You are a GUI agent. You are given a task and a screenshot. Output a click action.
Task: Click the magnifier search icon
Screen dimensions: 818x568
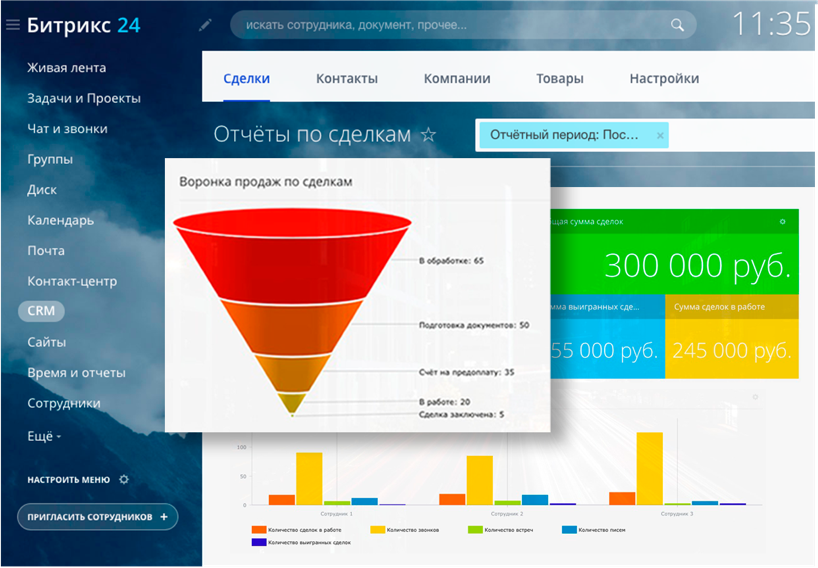tap(677, 25)
